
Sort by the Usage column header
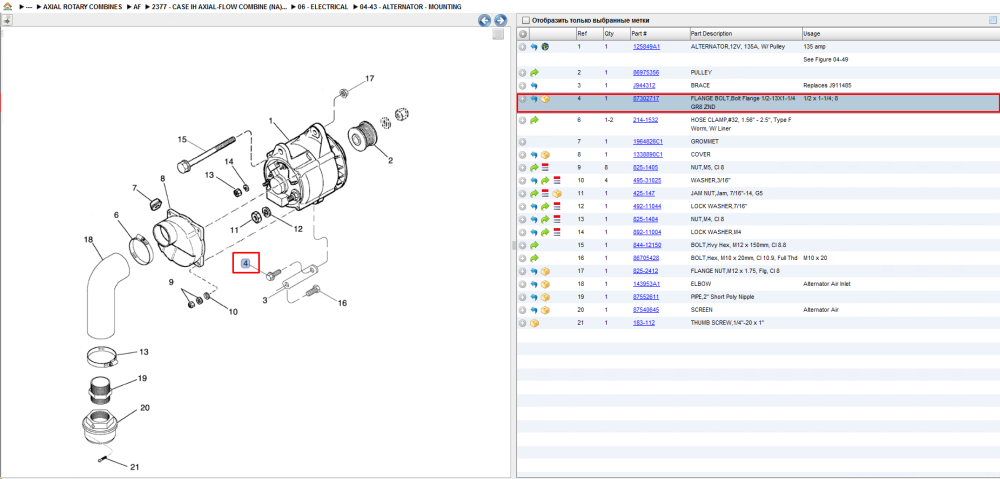click(900, 34)
